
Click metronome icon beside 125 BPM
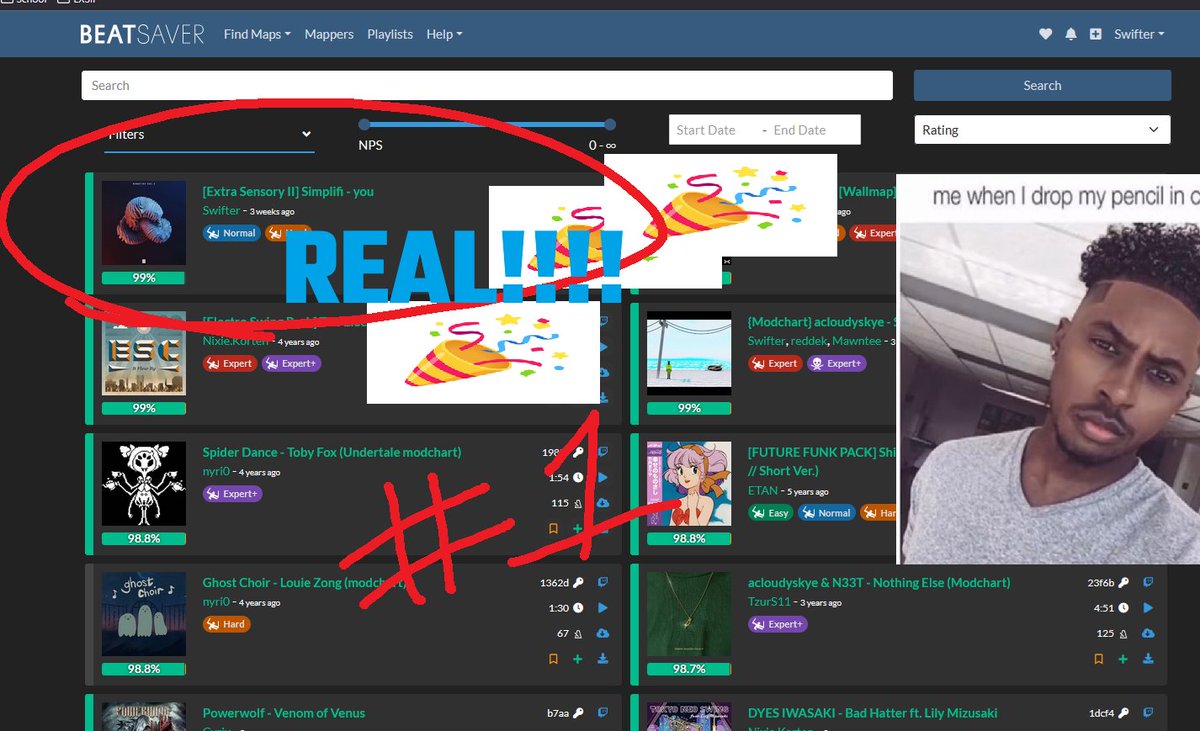click(1123, 634)
